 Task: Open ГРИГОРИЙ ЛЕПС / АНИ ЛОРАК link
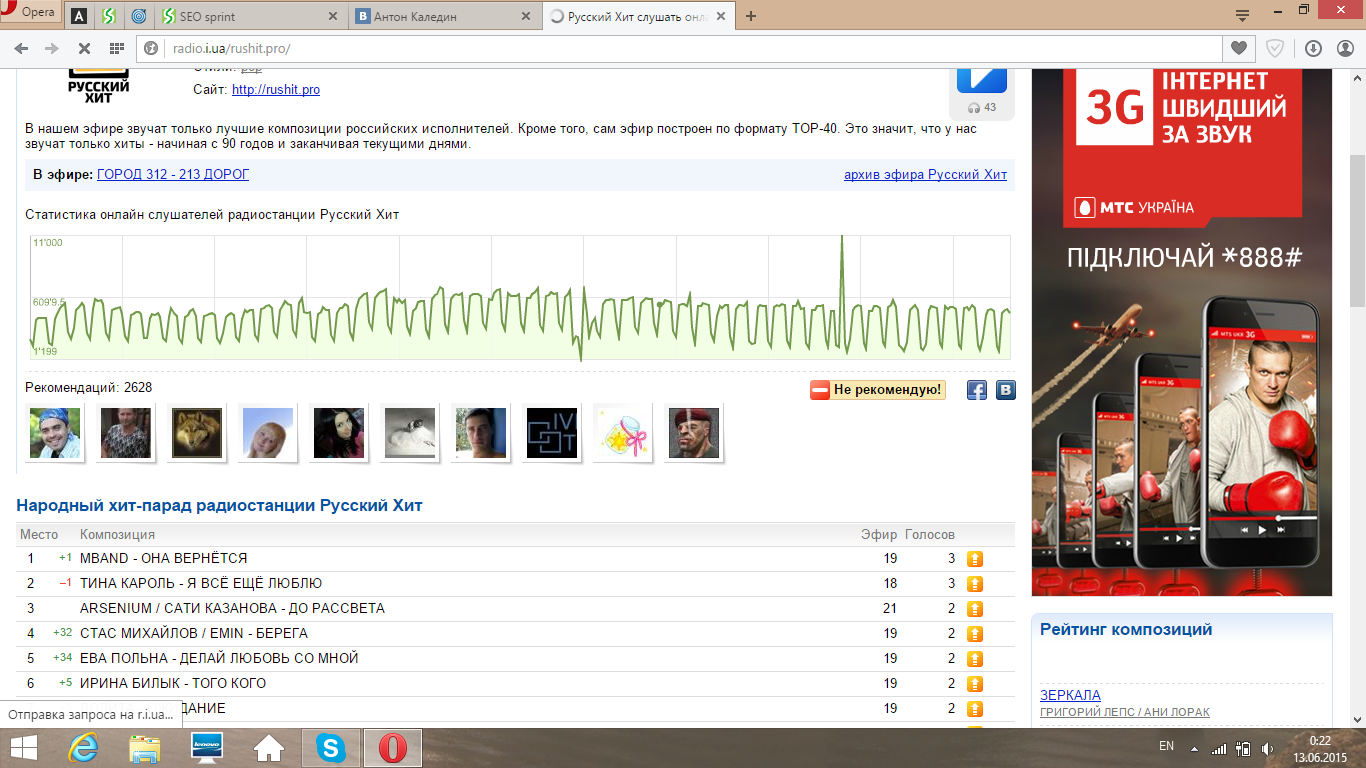[1125, 712]
